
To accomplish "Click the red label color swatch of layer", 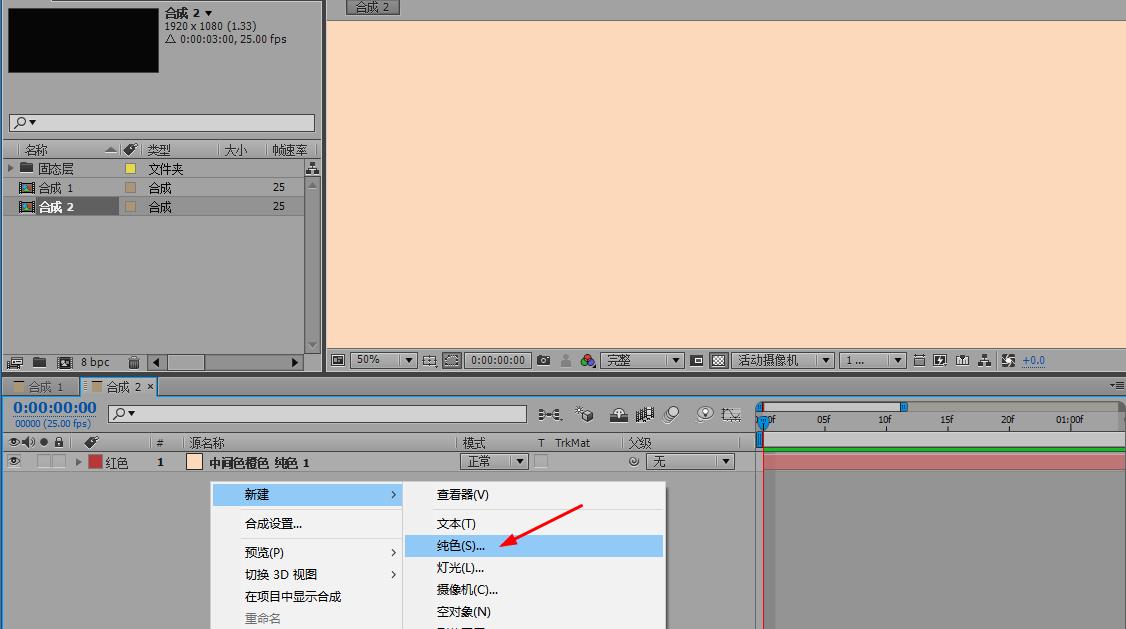I will coord(95,462).
